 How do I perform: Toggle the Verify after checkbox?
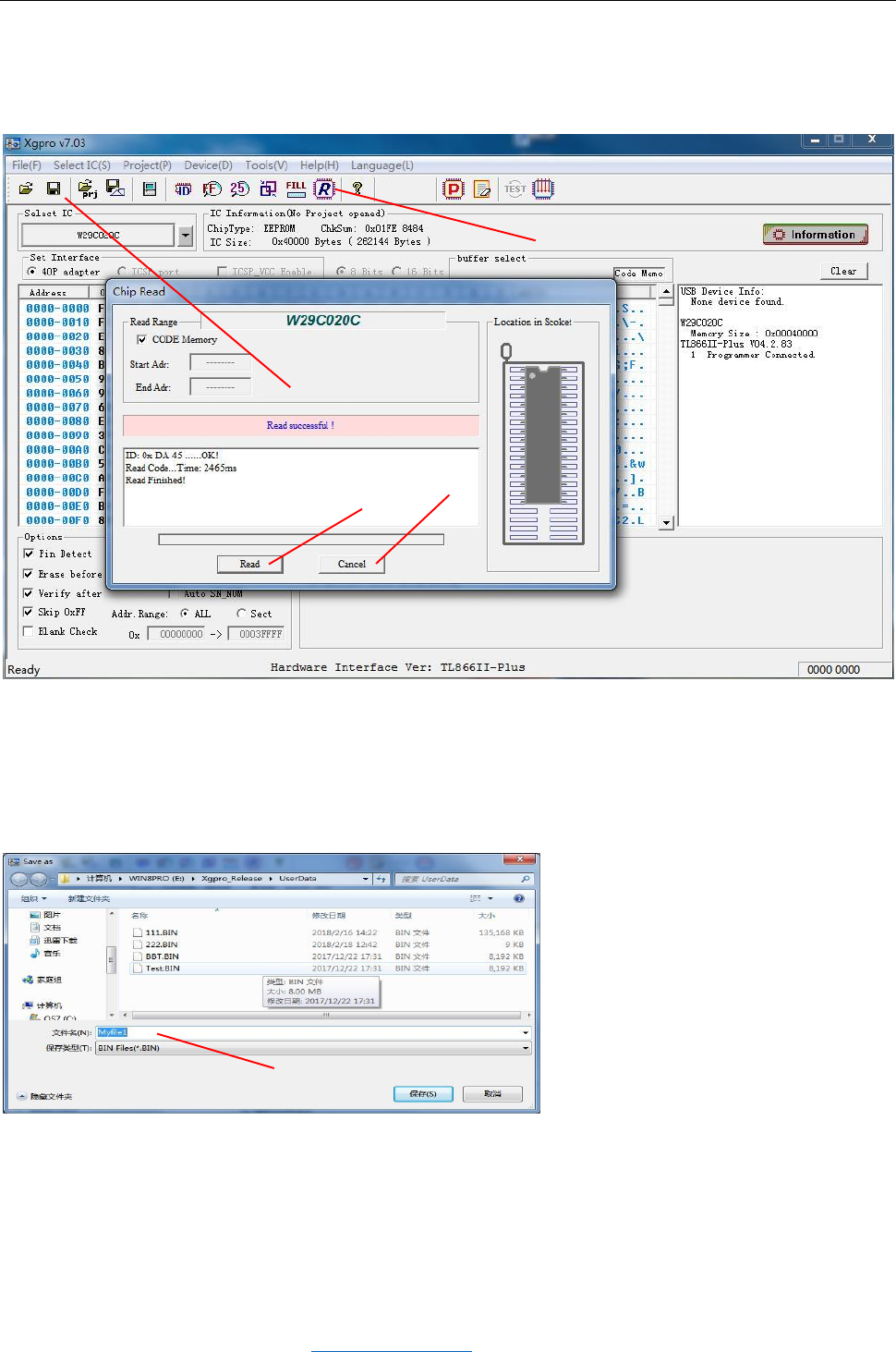[x=29, y=593]
